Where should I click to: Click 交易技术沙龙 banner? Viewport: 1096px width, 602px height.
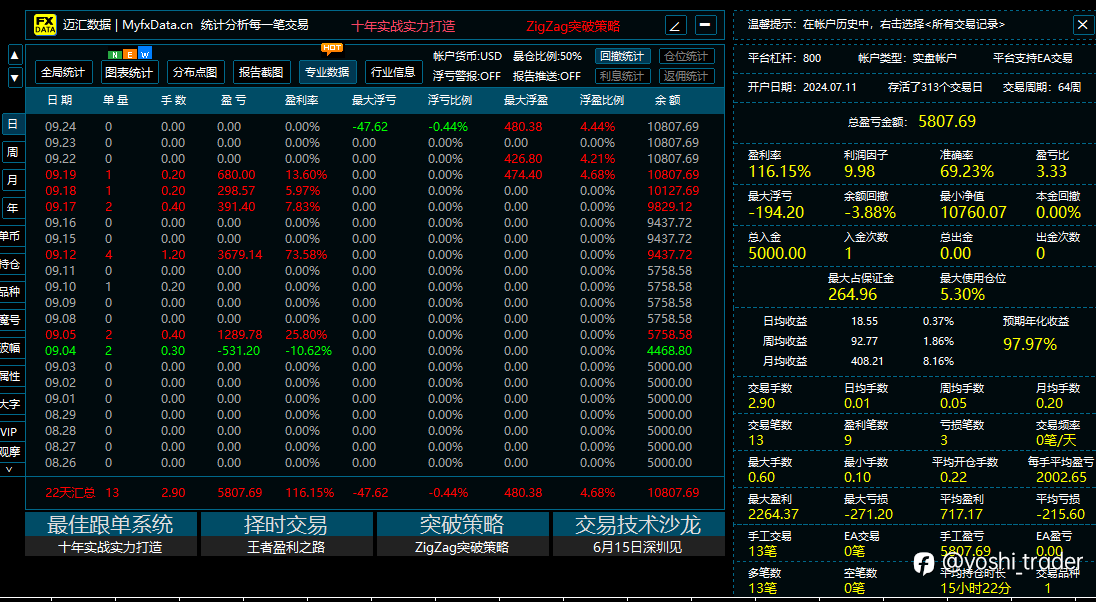pos(638,533)
